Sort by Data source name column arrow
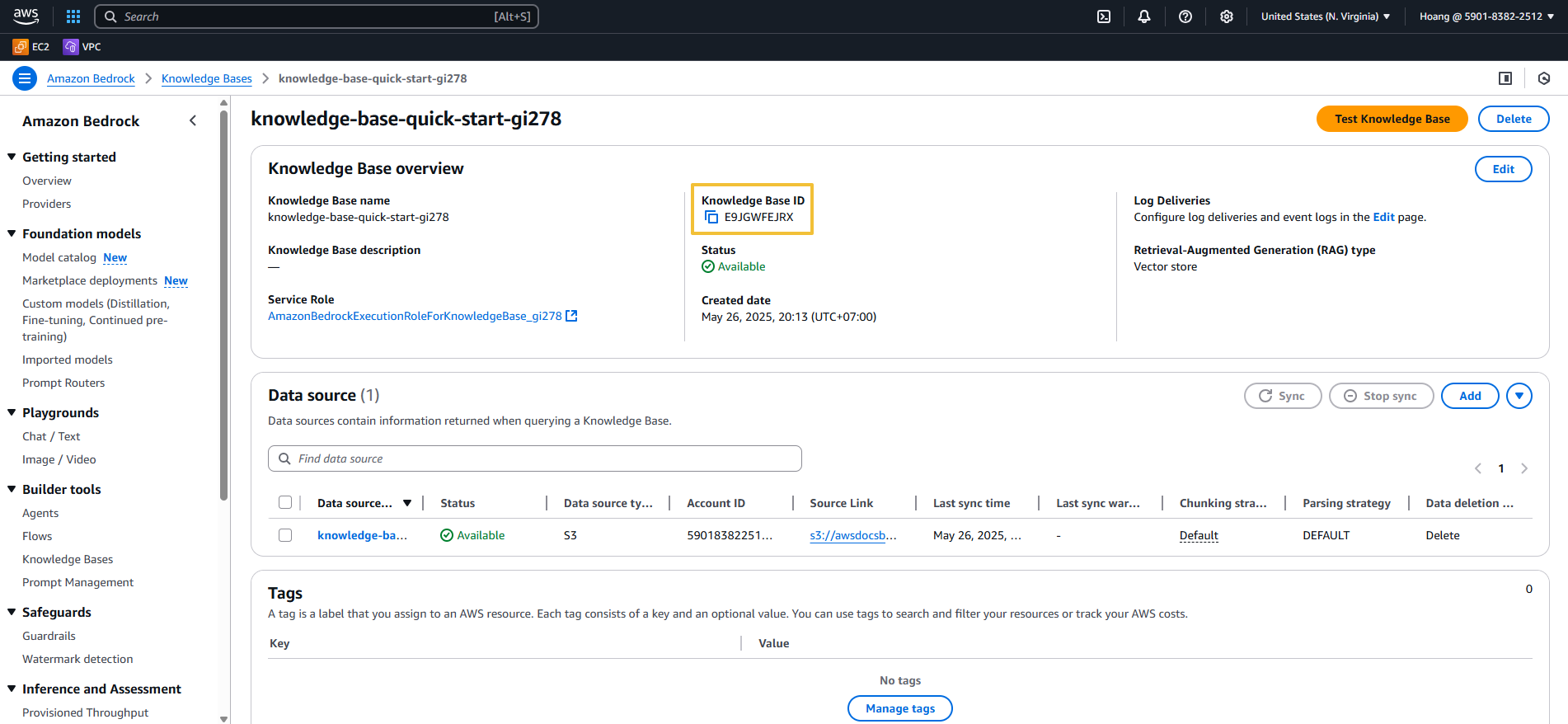The image size is (1568, 724). (x=407, y=503)
